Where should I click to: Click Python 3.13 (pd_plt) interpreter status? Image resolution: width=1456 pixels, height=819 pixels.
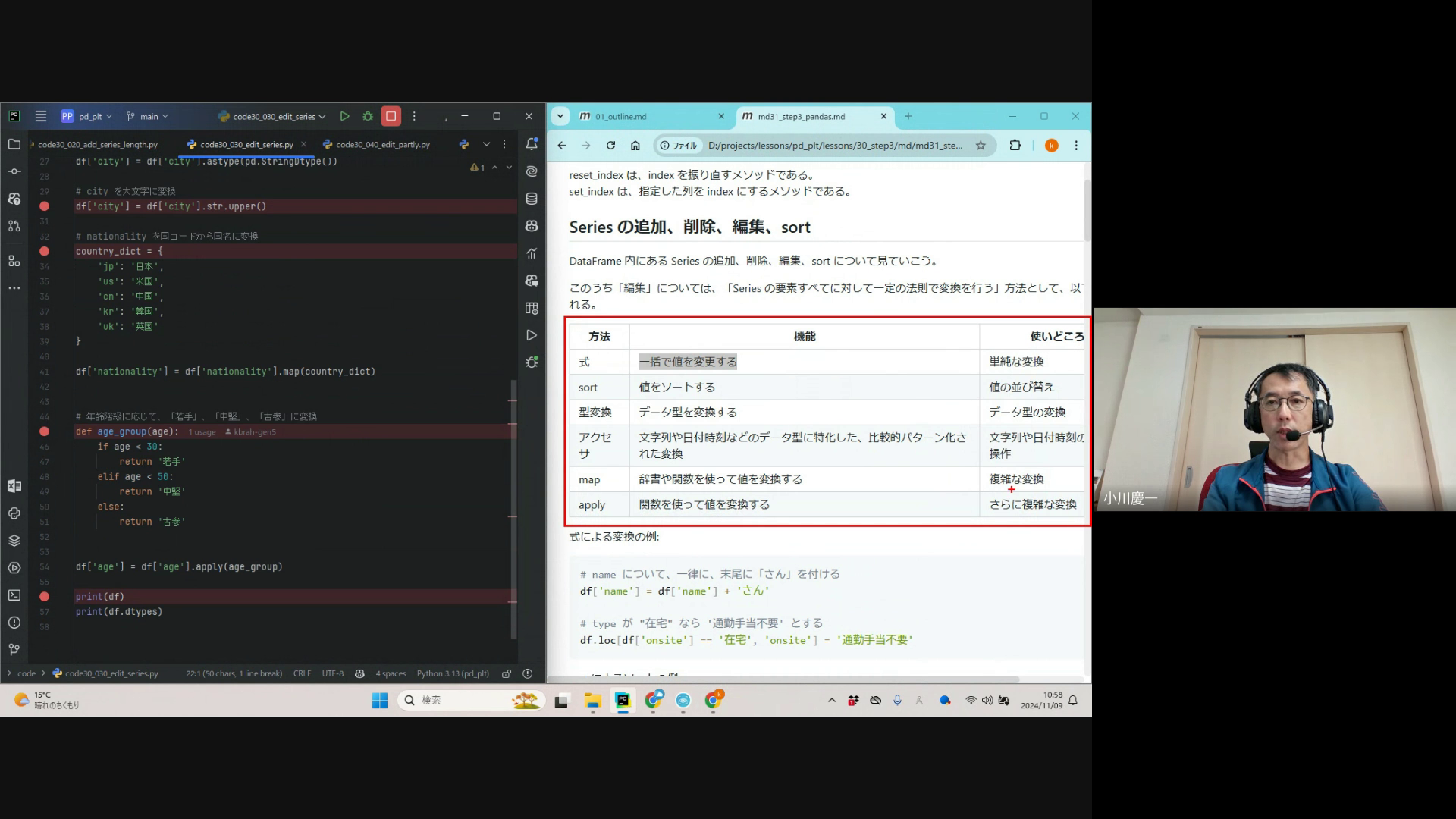[453, 673]
